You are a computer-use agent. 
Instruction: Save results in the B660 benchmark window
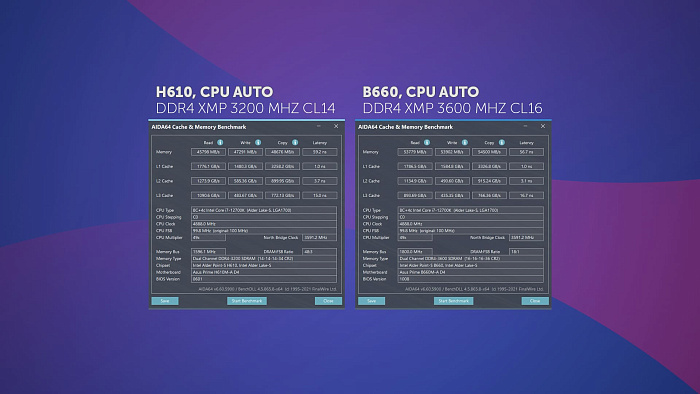(371, 301)
